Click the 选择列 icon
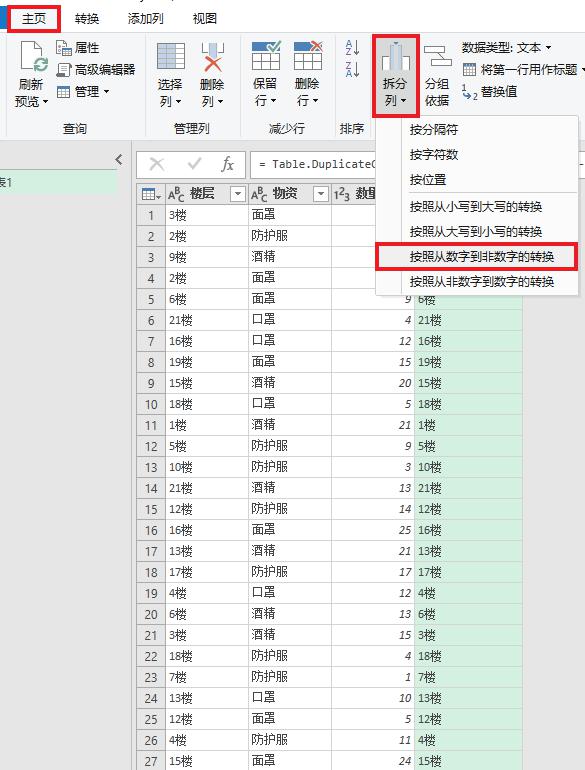 (x=170, y=56)
